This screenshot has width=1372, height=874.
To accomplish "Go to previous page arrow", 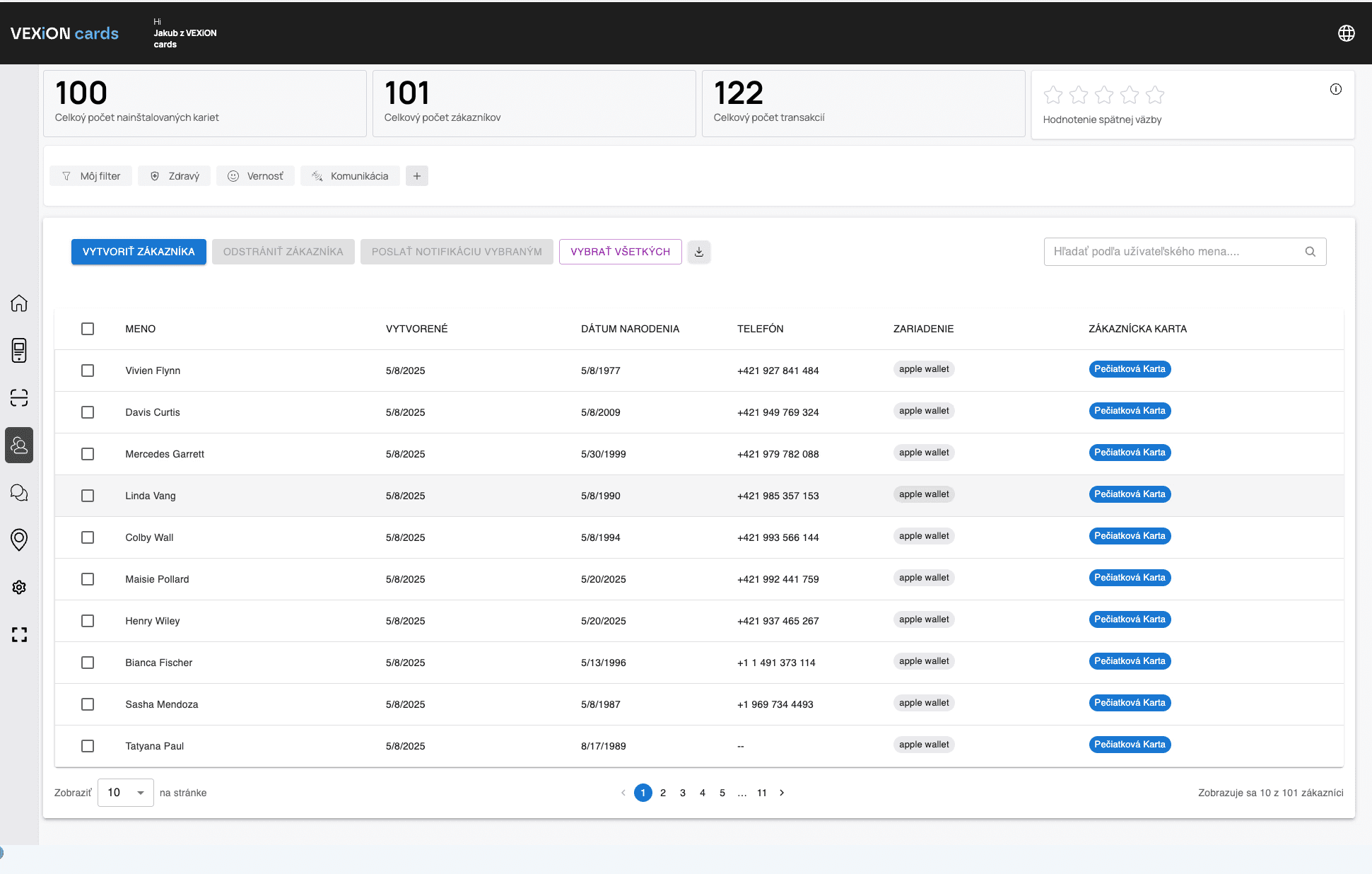I will pyautogui.click(x=623, y=793).
